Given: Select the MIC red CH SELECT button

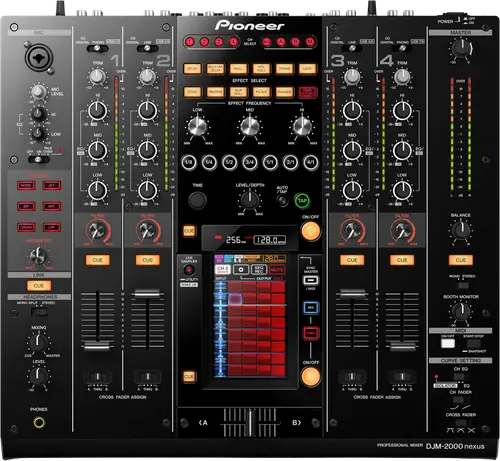Looking at the screenshot, I should [266, 42].
